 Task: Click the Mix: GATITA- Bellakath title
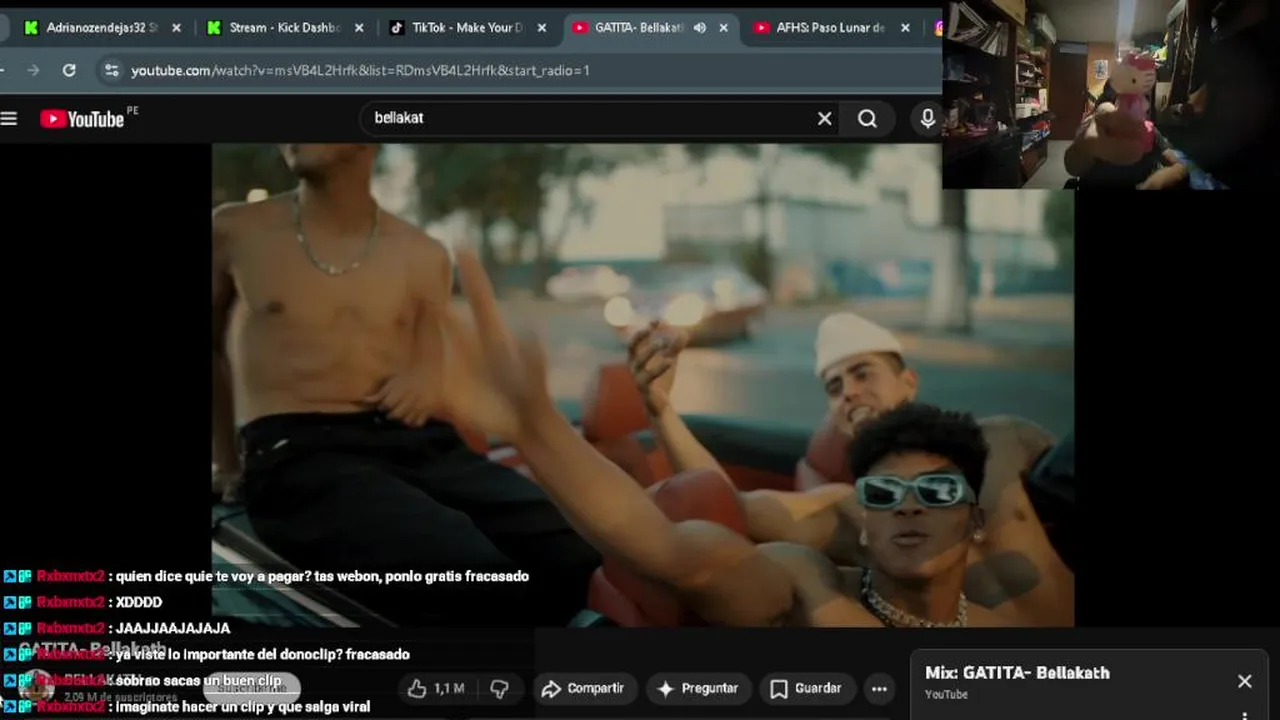(1017, 673)
